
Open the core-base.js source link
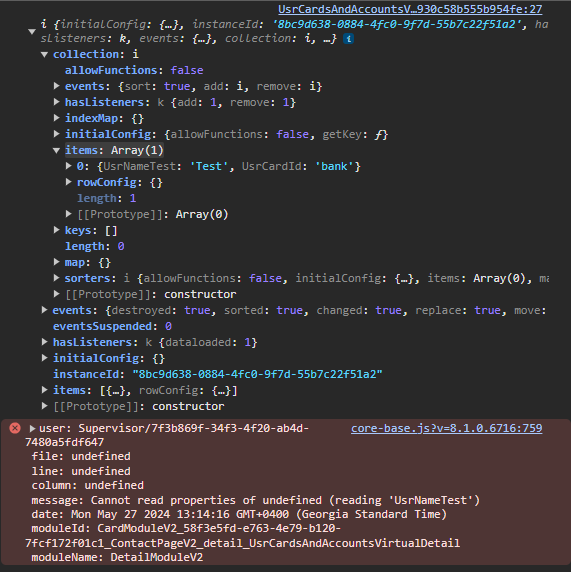click(x=447, y=428)
